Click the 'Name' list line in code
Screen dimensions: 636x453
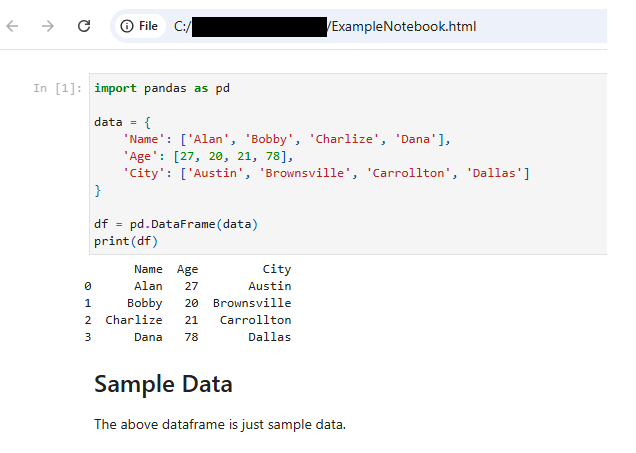point(287,139)
